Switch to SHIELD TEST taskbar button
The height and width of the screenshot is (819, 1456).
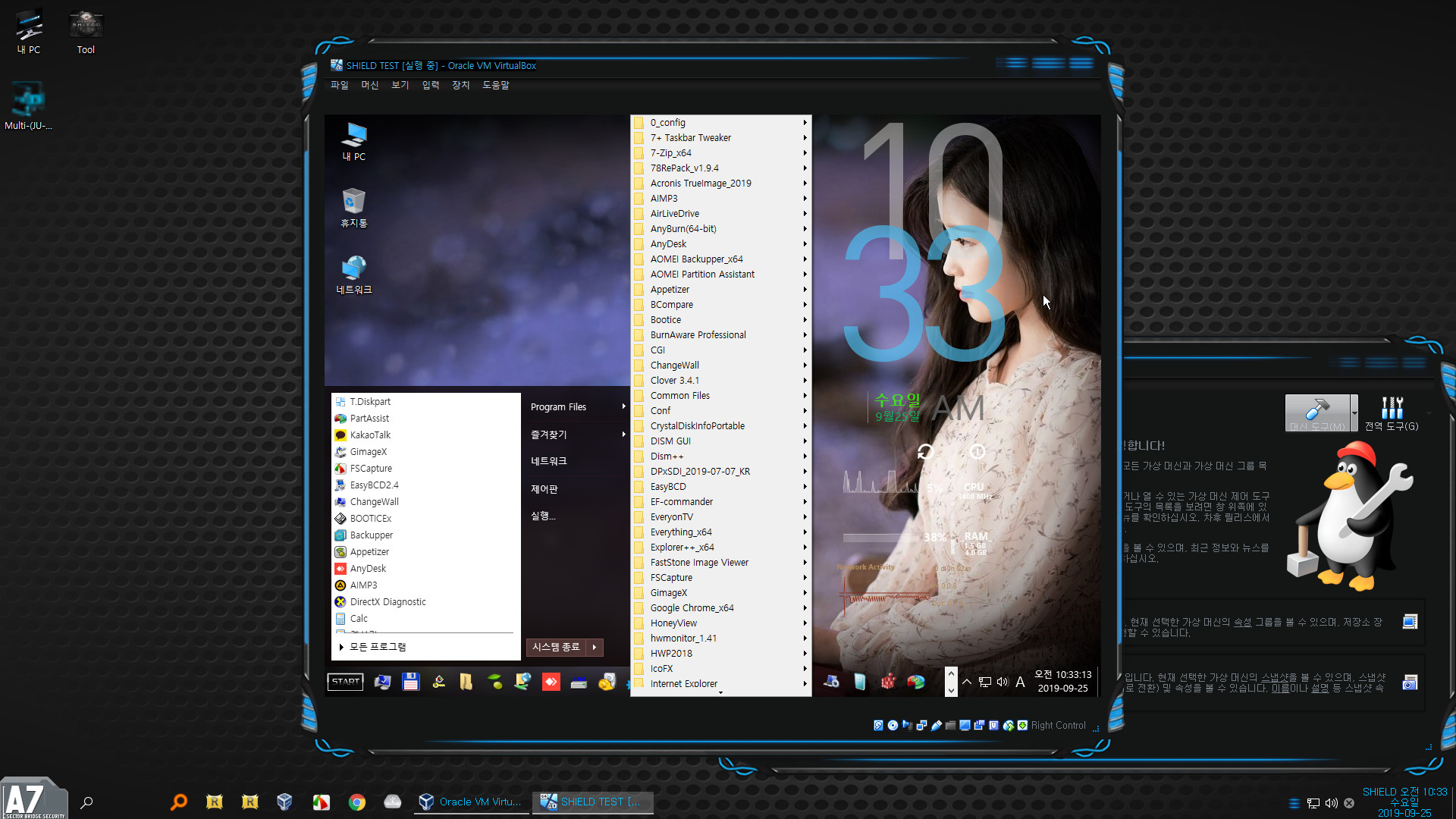(x=592, y=802)
